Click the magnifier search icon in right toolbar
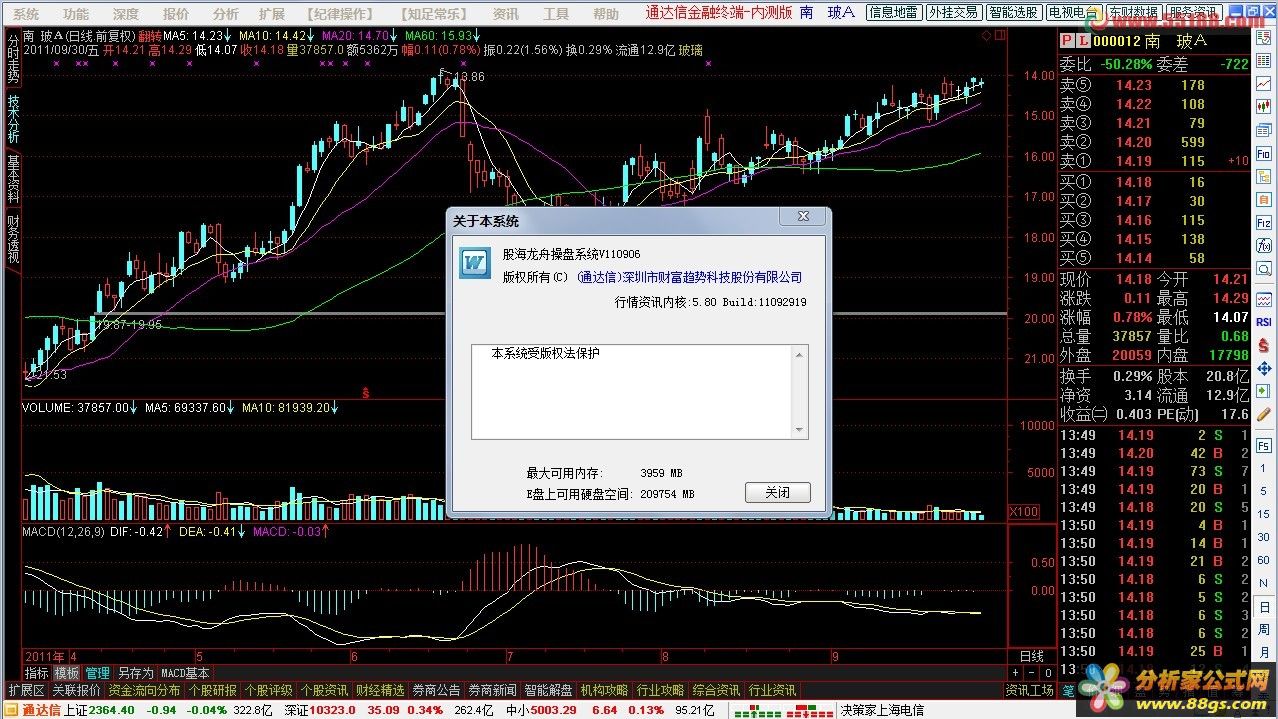1278x719 pixels. (x=1264, y=270)
